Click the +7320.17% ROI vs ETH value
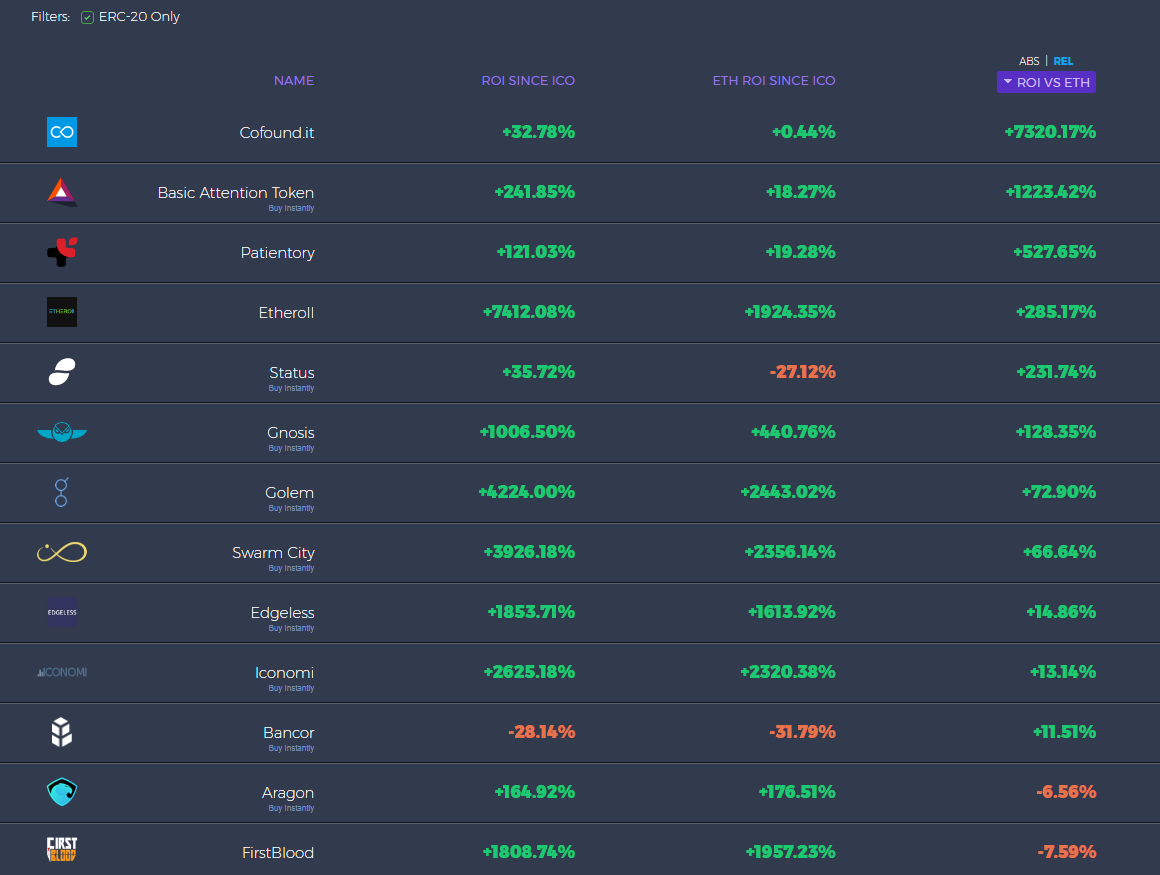Image resolution: width=1160 pixels, height=875 pixels. tap(1050, 132)
